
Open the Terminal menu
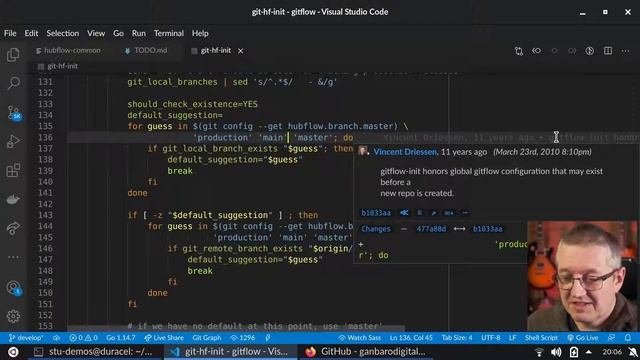coord(169,33)
